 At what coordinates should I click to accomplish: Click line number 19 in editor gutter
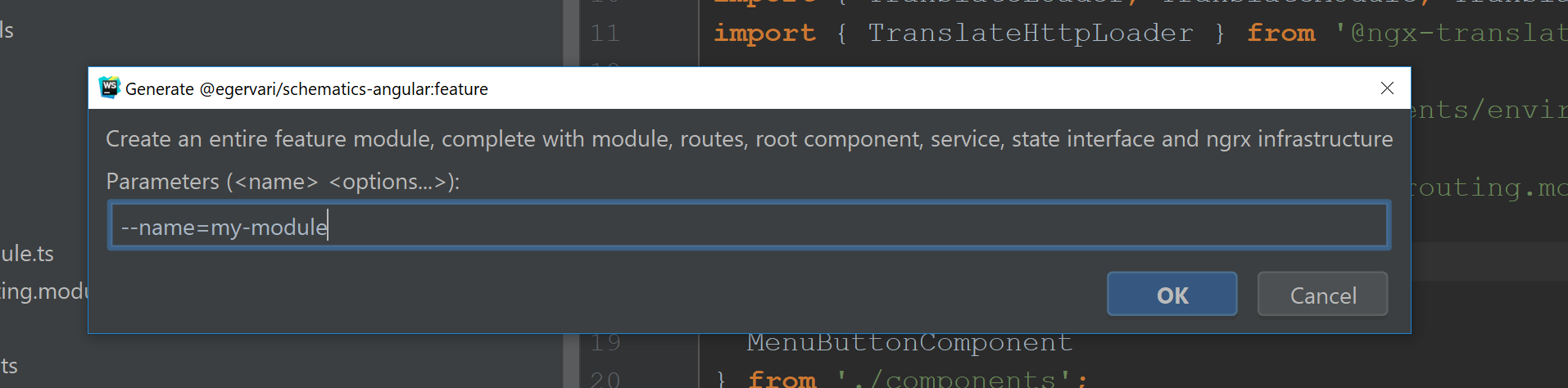coord(605,342)
